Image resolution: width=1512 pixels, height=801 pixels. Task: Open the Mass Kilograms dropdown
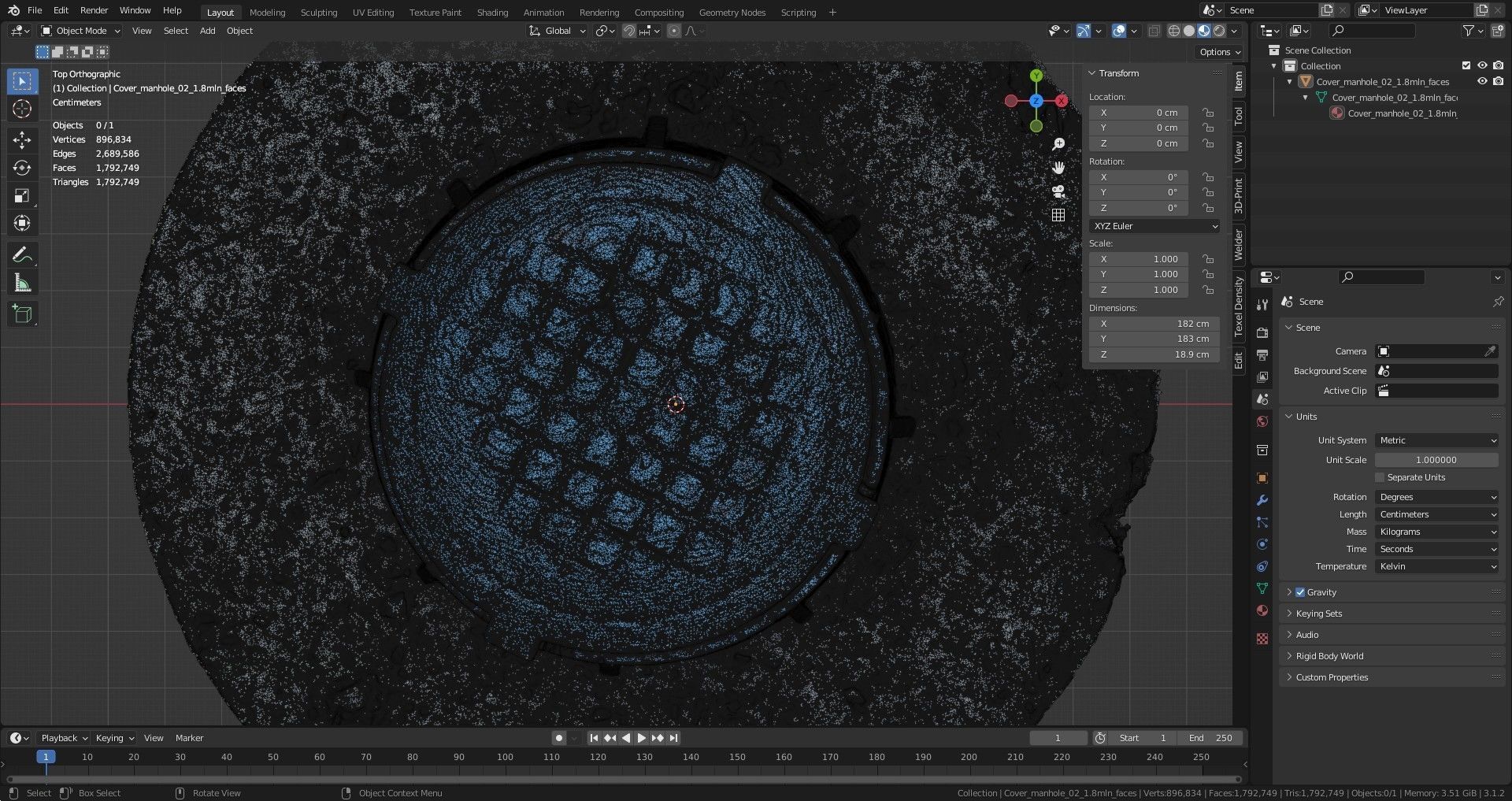click(x=1436, y=532)
